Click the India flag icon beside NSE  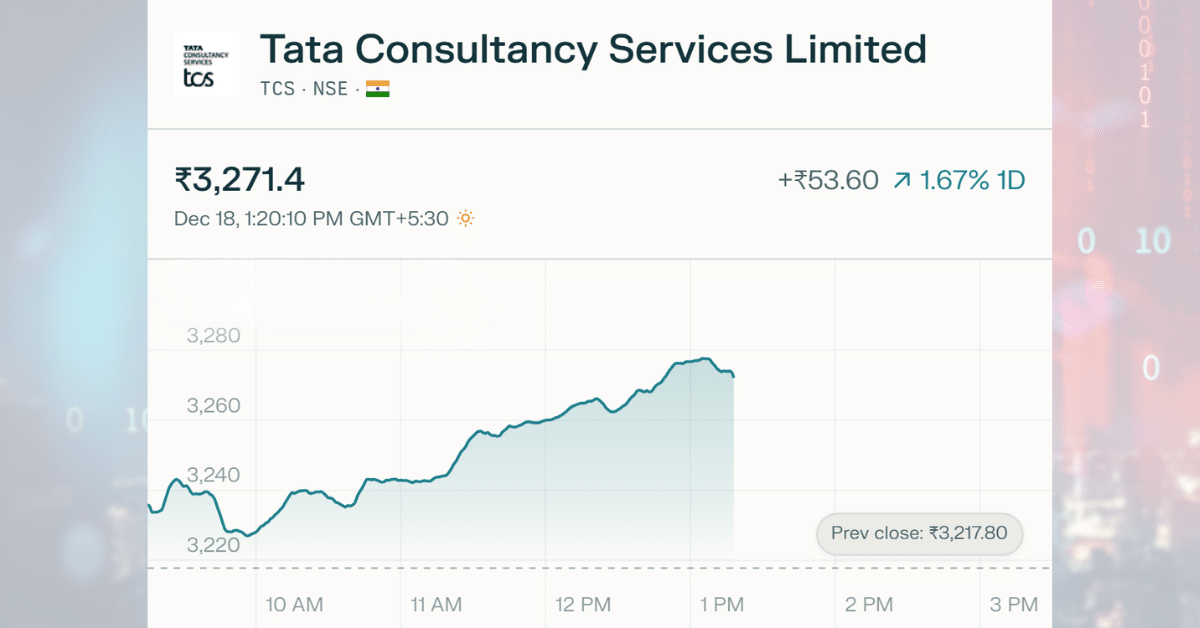[x=378, y=88]
